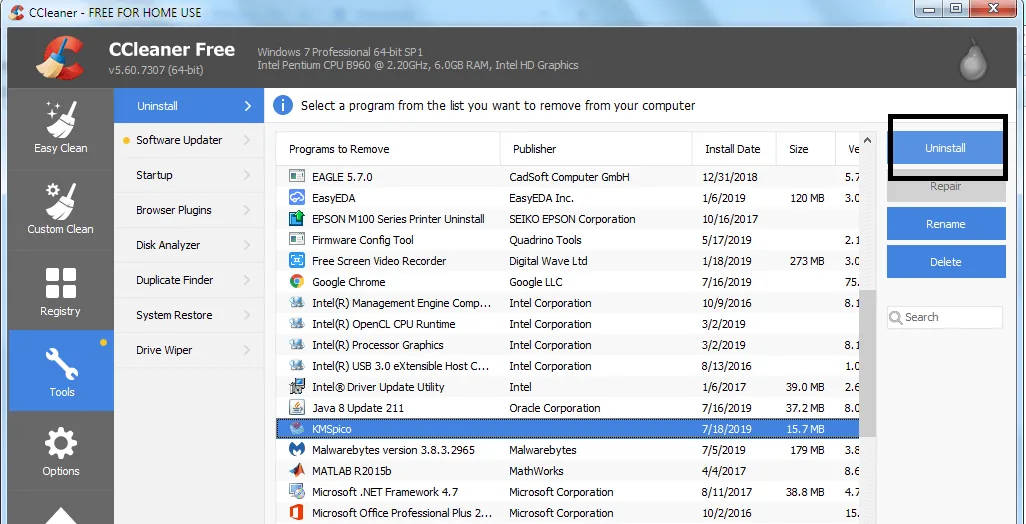Click the Microsoft .NET Framework icon
This screenshot has height=524, width=1026.
point(297,492)
